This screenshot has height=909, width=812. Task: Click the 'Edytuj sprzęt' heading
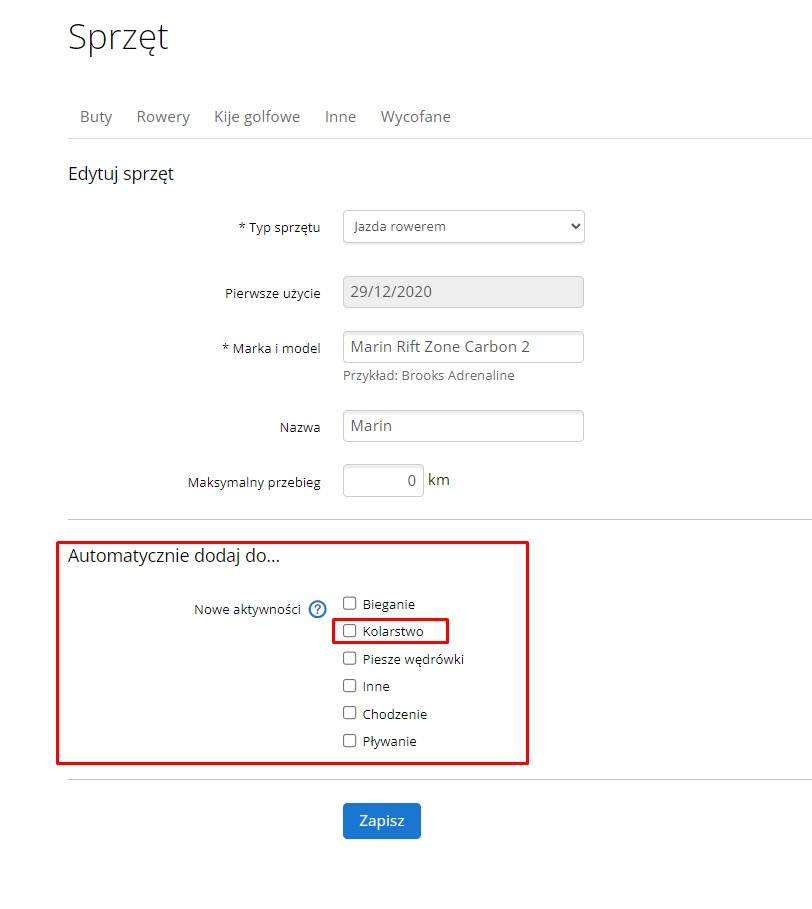121,174
